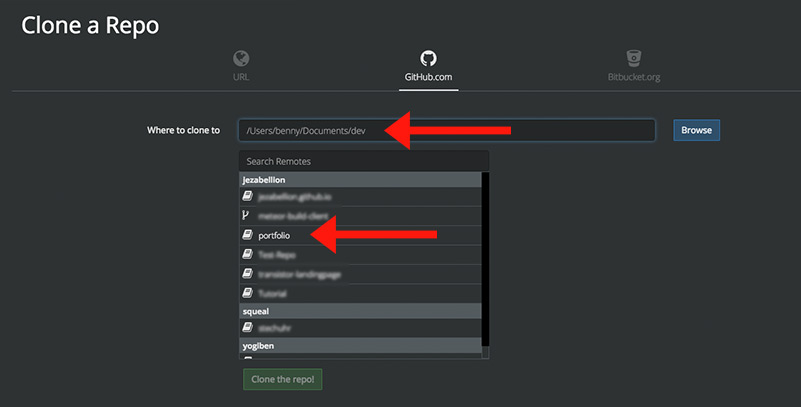Click the repo icon under squeal group
801x407 pixels.
pyautogui.click(x=247, y=327)
